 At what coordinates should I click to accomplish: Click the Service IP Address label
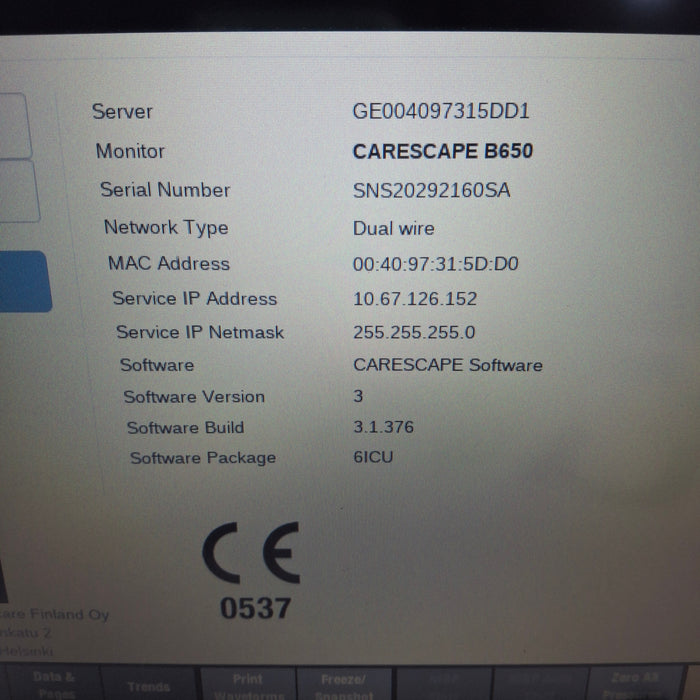pos(195,298)
